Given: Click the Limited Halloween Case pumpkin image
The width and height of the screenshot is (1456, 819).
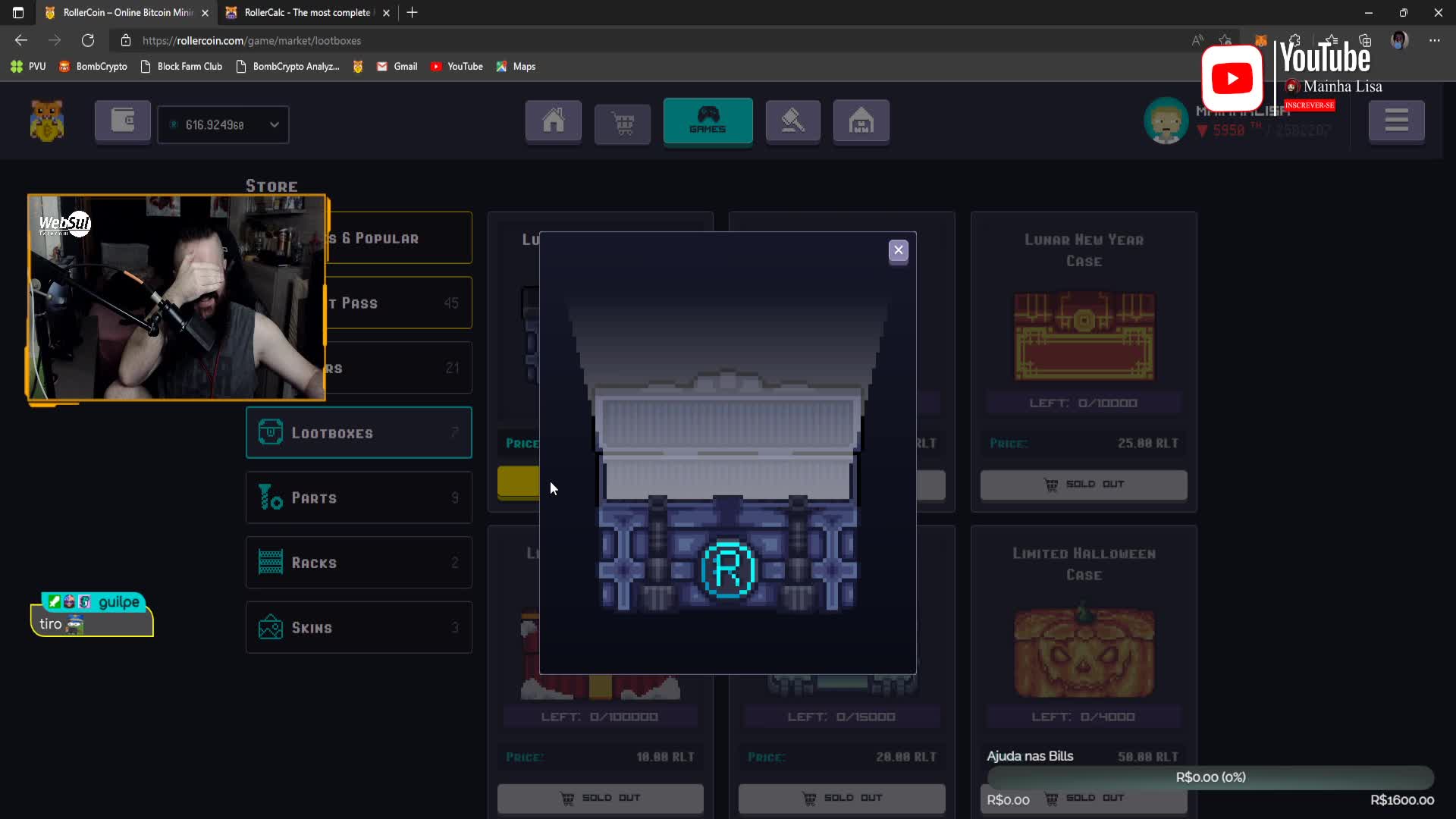Looking at the screenshot, I should point(1084,651).
